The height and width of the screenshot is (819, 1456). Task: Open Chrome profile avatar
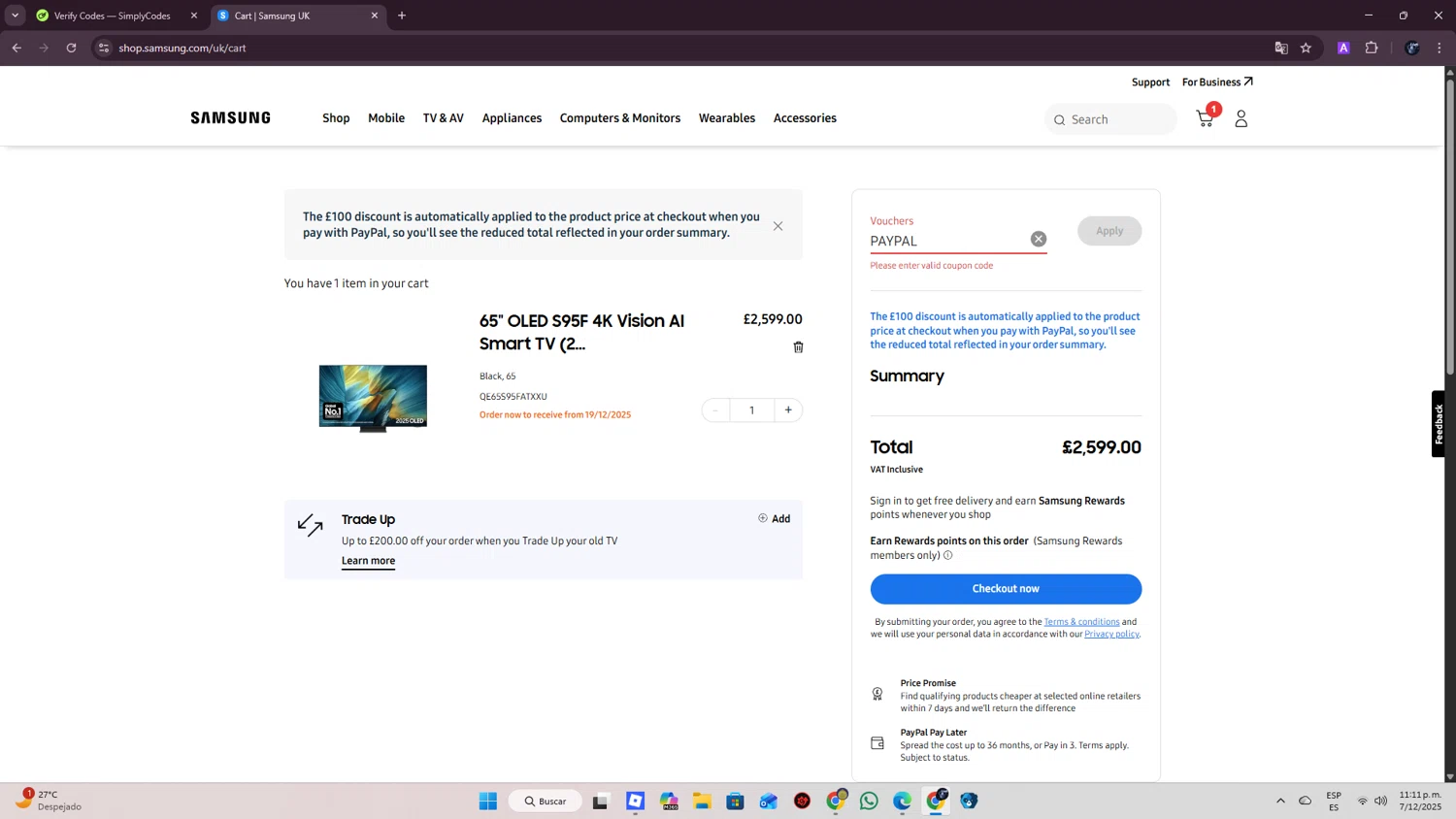(1412, 48)
